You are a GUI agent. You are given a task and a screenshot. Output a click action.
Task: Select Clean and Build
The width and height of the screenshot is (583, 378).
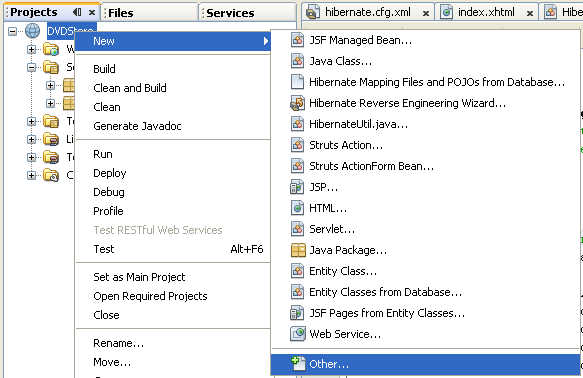(x=130, y=88)
